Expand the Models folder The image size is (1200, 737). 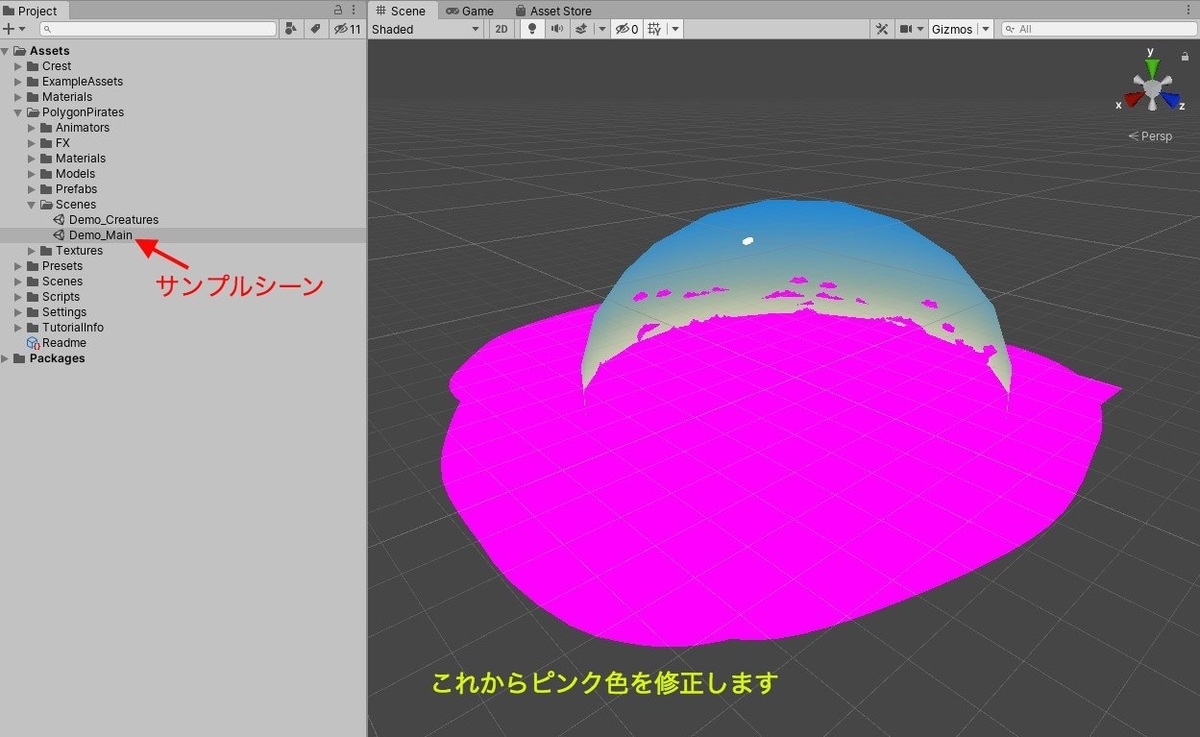pos(32,174)
